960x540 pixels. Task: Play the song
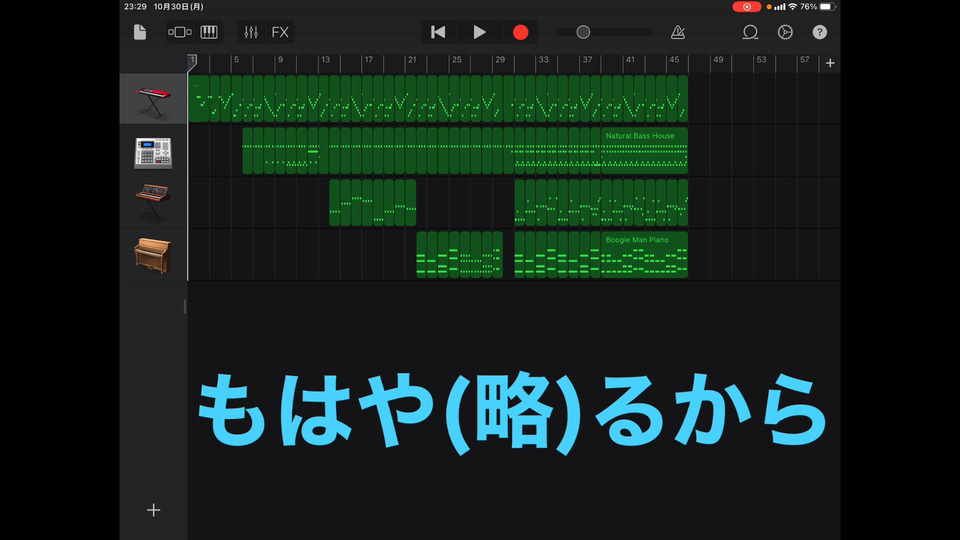click(x=479, y=32)
